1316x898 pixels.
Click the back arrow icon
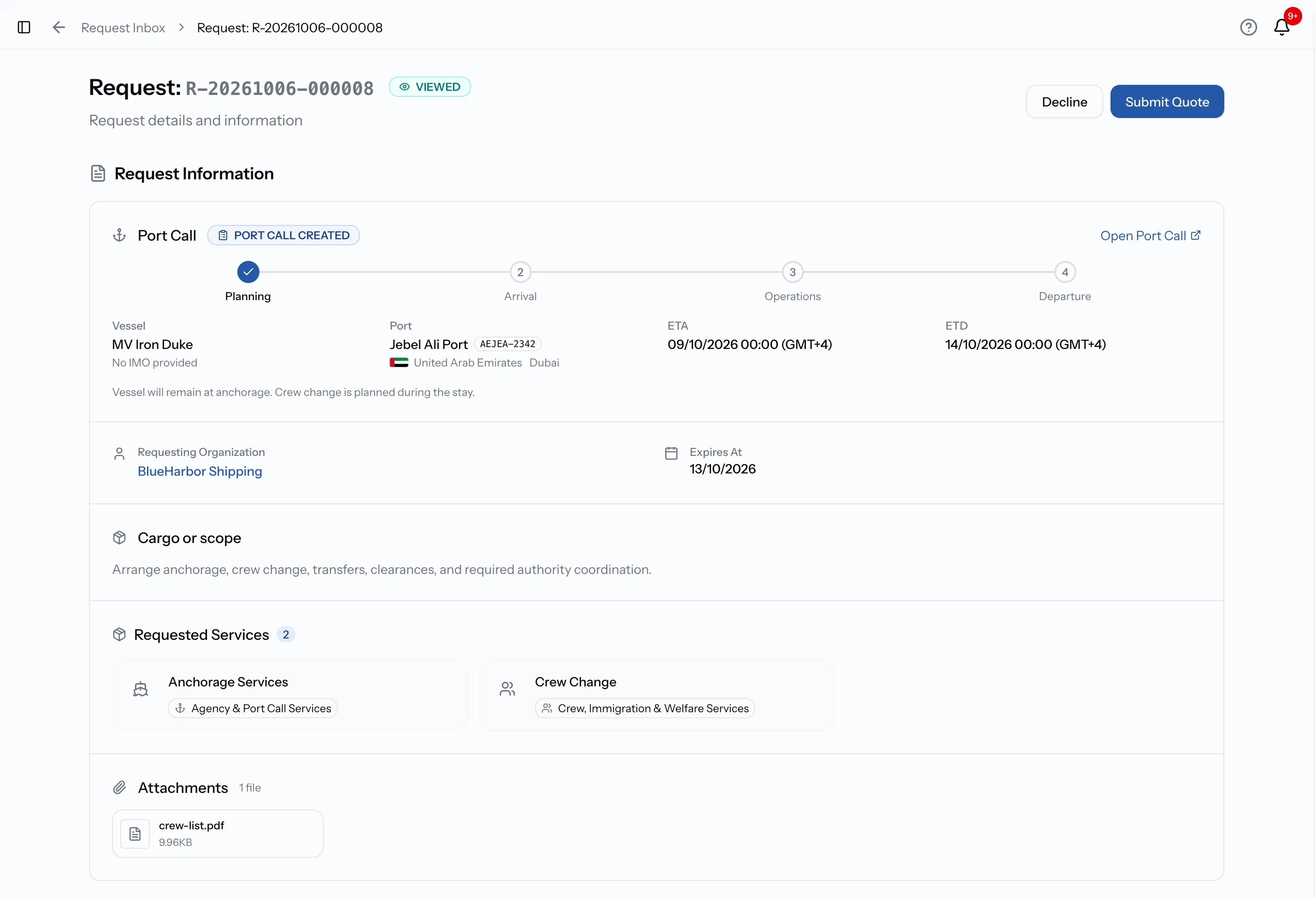coord(59,27)
